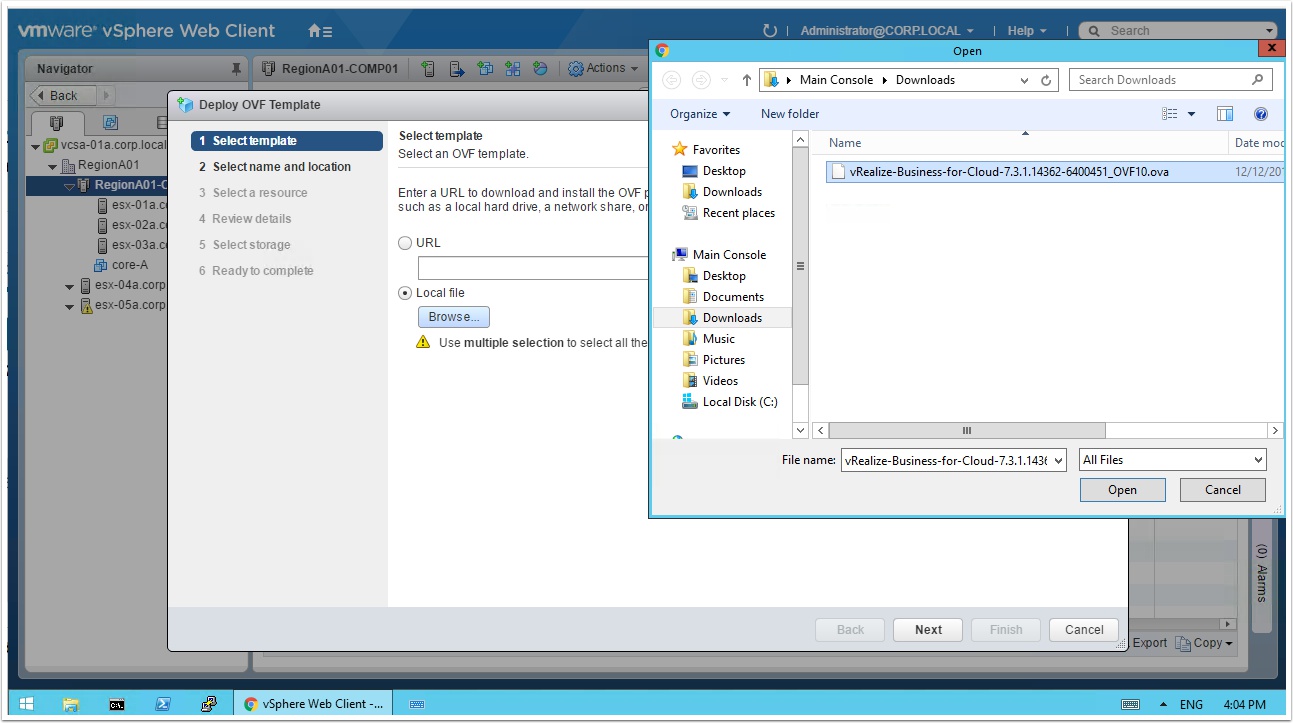Click the New Resource Pool toolbar icon
The image size is (1293, 723).
541,69
